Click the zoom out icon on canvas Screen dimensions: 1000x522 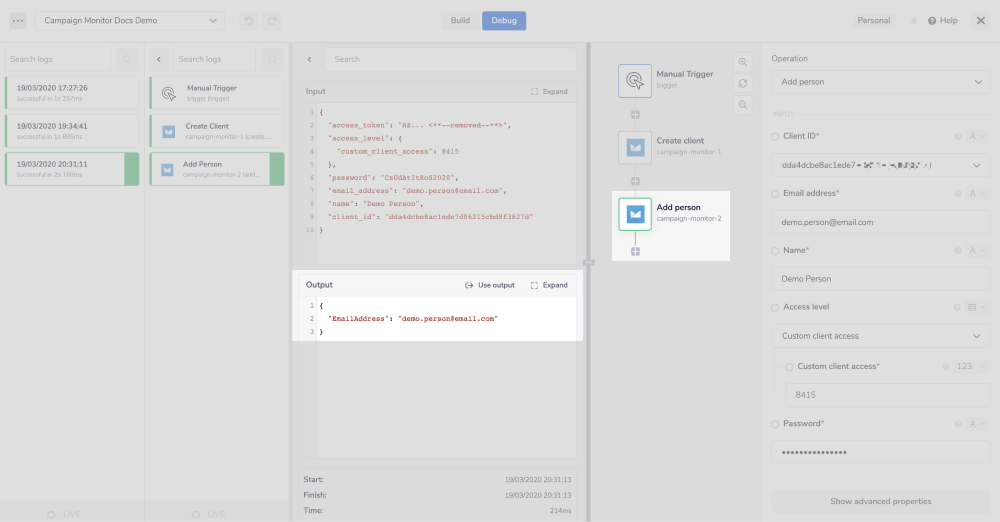tap(743, 105)
